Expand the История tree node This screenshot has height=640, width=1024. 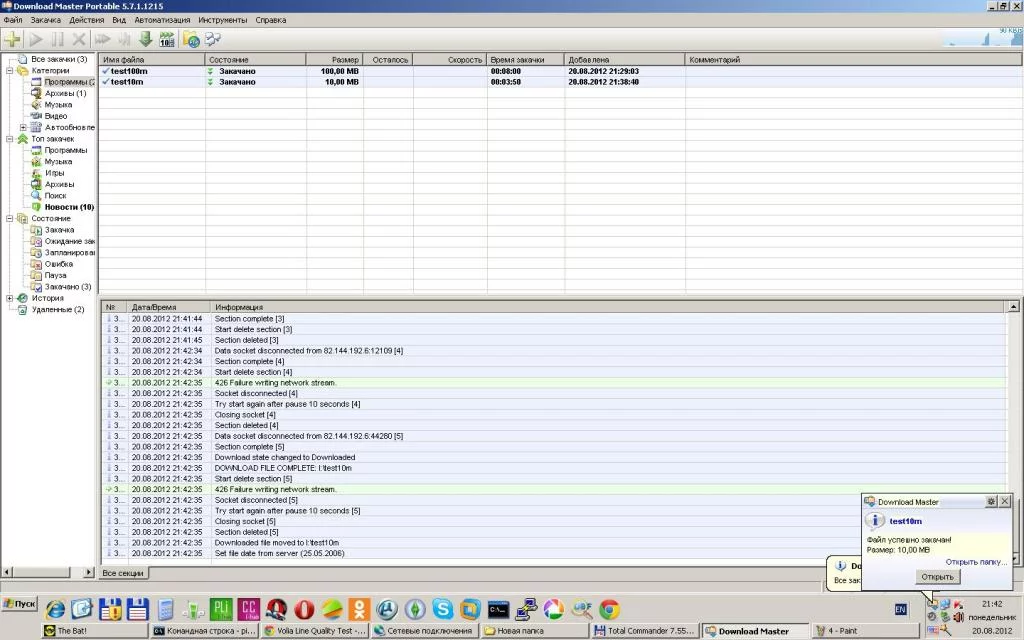point(10,298)
